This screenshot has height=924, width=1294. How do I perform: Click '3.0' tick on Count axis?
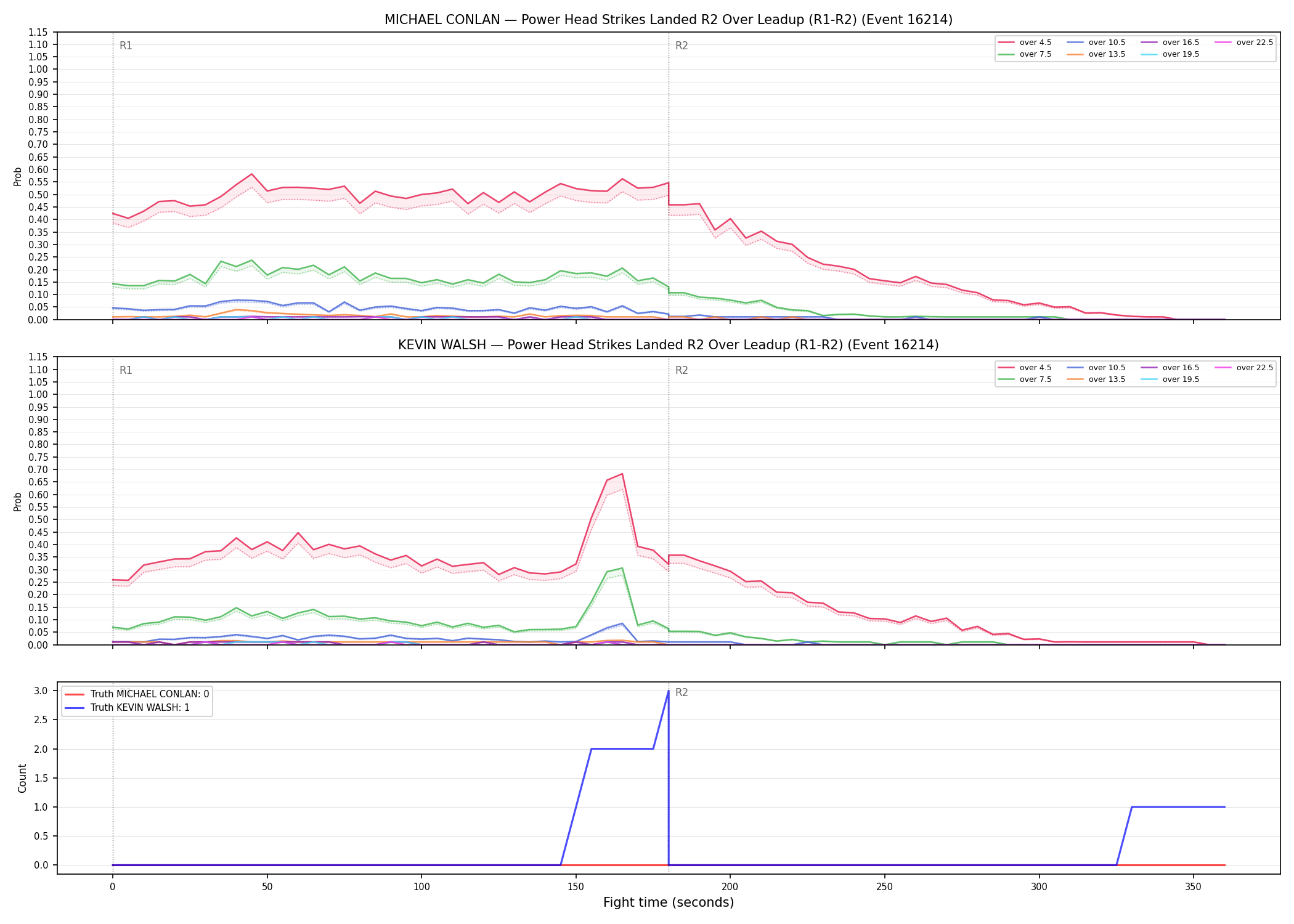[41, 691]
